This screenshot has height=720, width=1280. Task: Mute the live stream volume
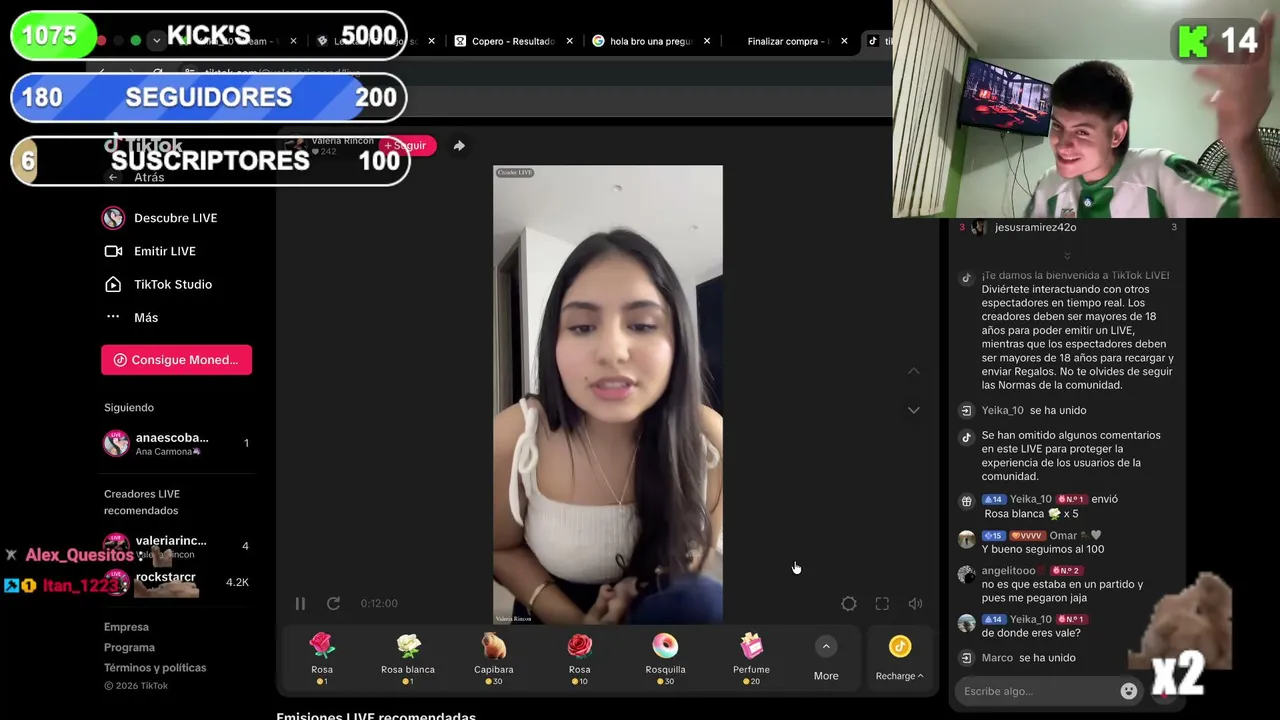[915, 603]
